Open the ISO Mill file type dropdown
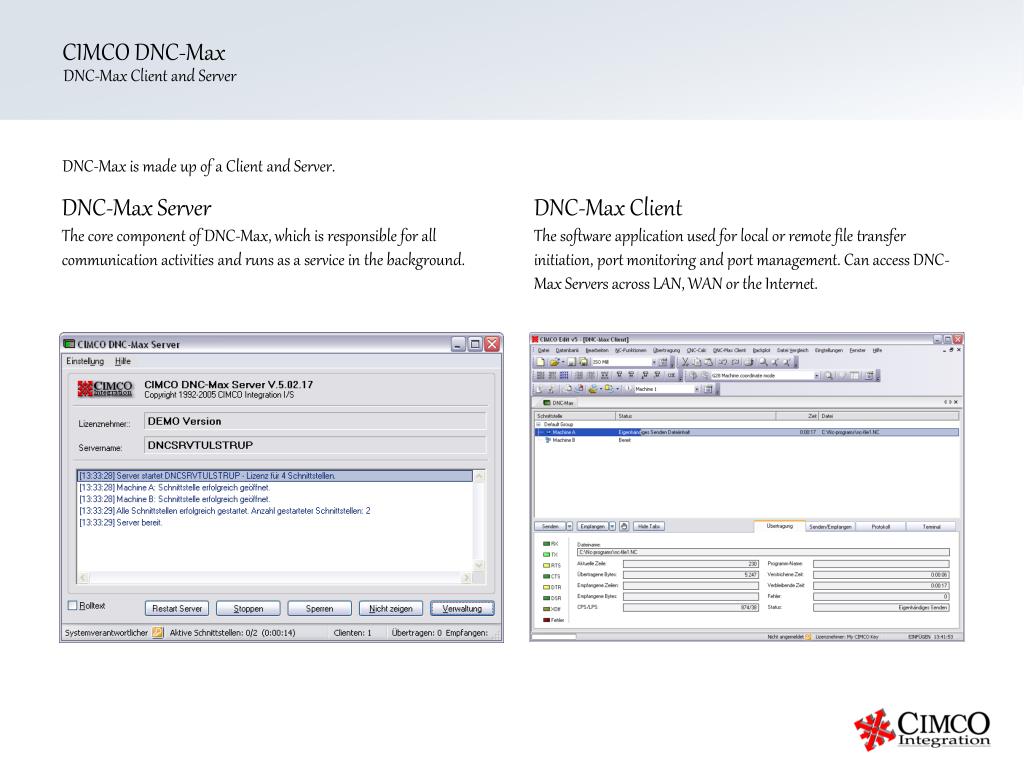The height and width of the screenshot is (768, 1024). coord(654,362)
